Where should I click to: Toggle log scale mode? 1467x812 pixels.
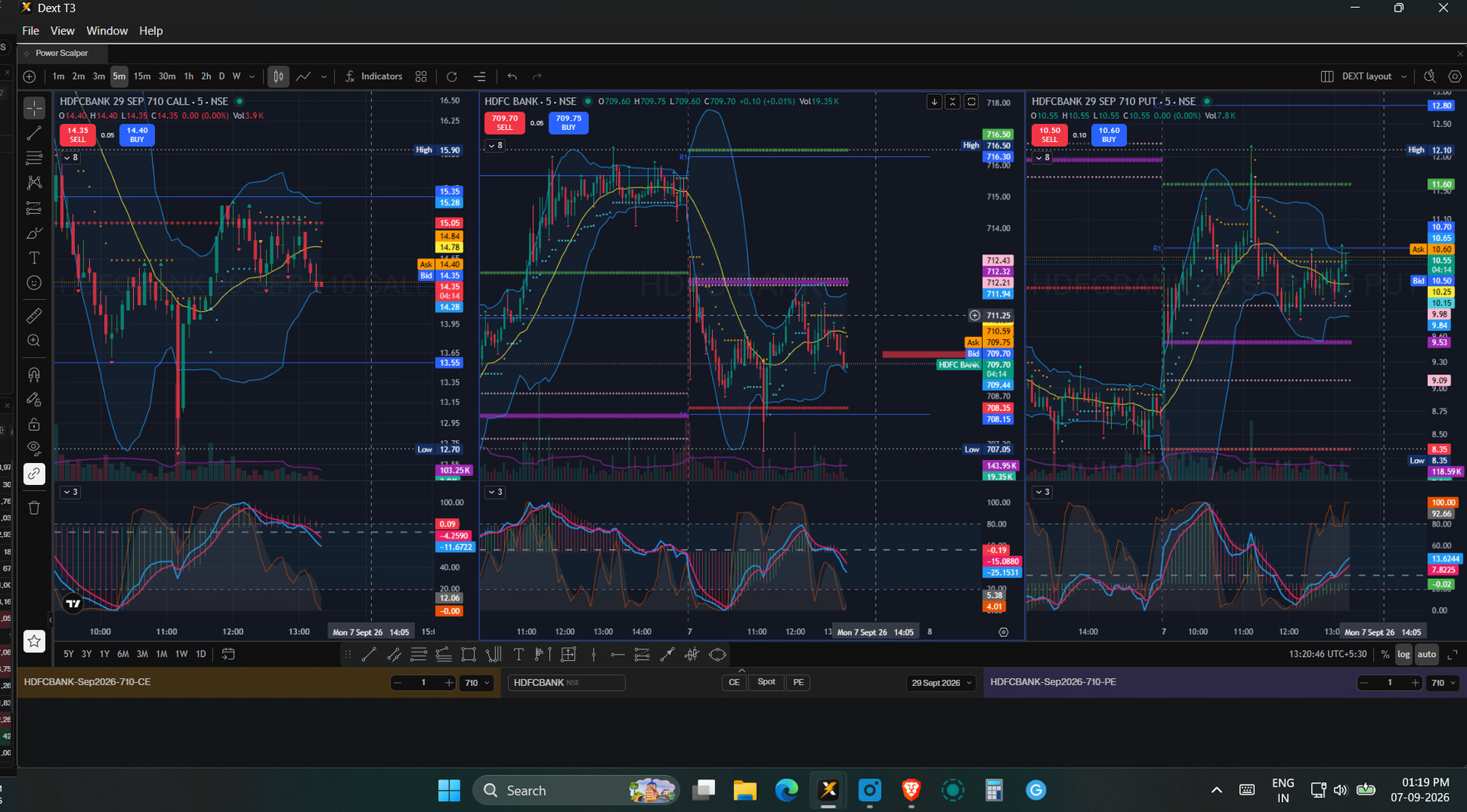click(x=1404, y=655)
